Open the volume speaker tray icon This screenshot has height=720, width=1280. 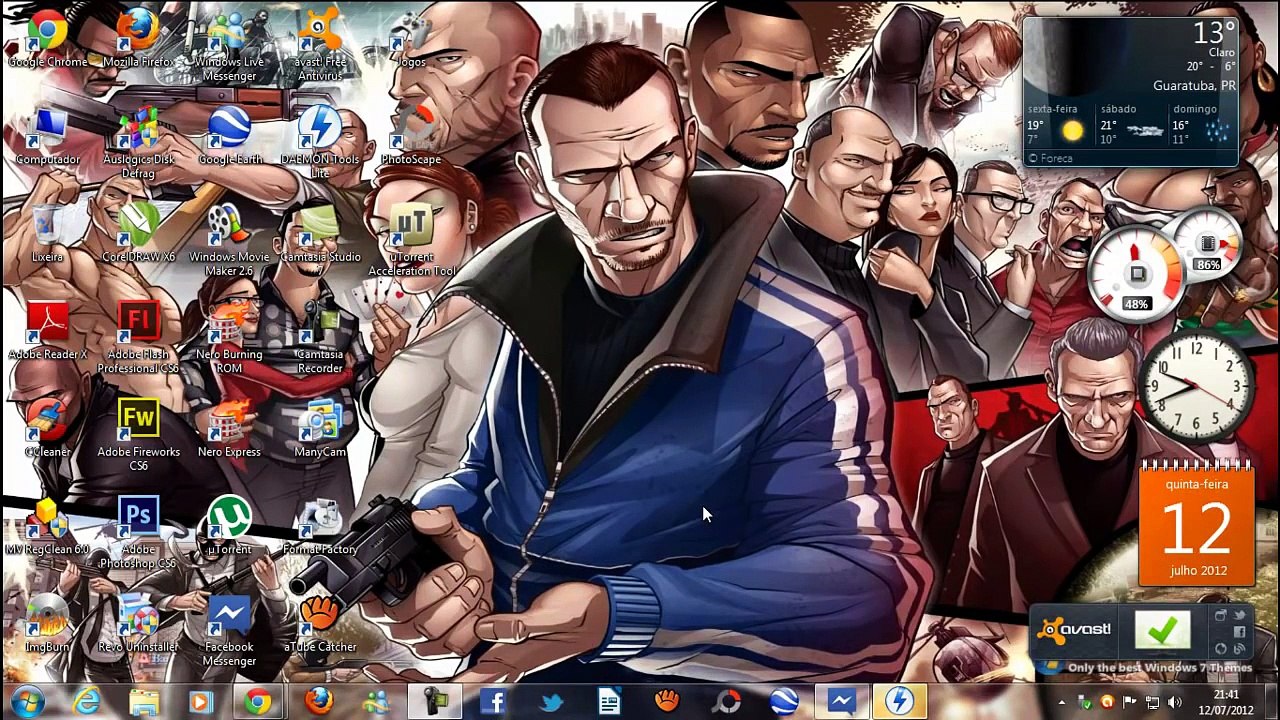click(1174, 703)
